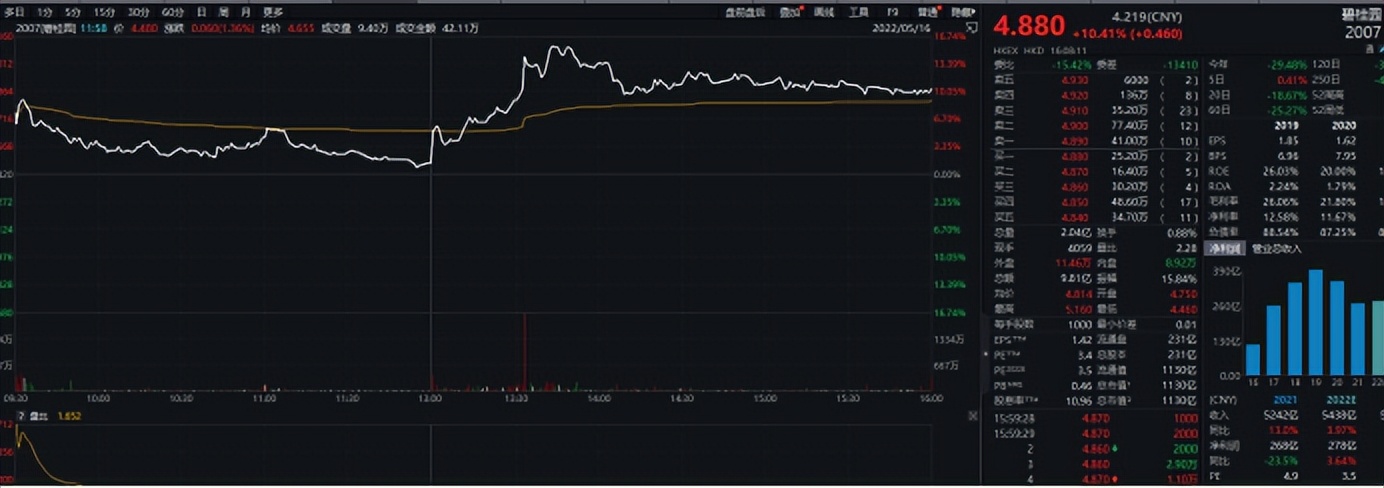Toggle the 盘前盘后 pre/post-market display
The image size is (1384, 488).
[x=746, y=12]
